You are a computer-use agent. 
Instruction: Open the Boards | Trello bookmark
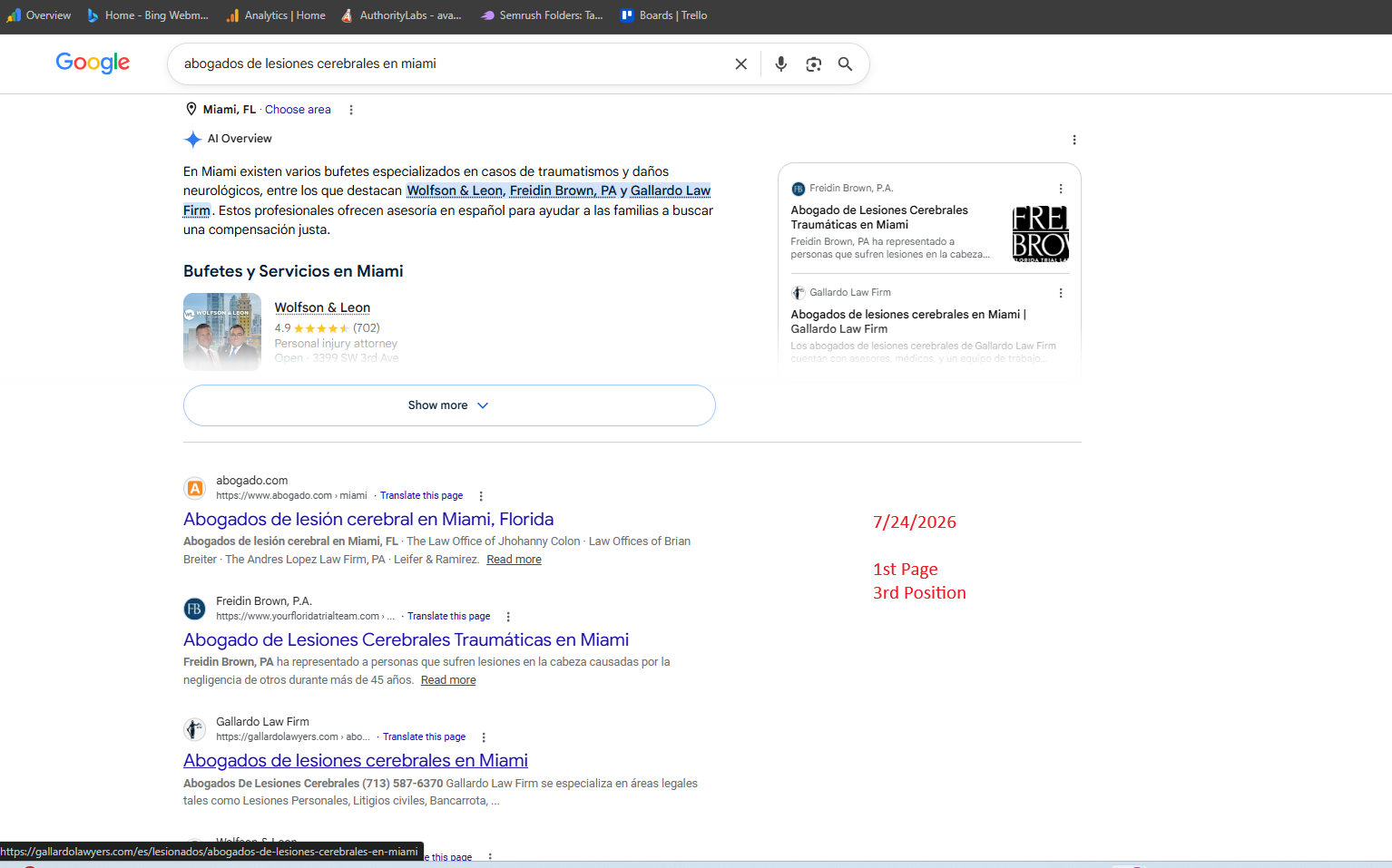coord(664,15)
